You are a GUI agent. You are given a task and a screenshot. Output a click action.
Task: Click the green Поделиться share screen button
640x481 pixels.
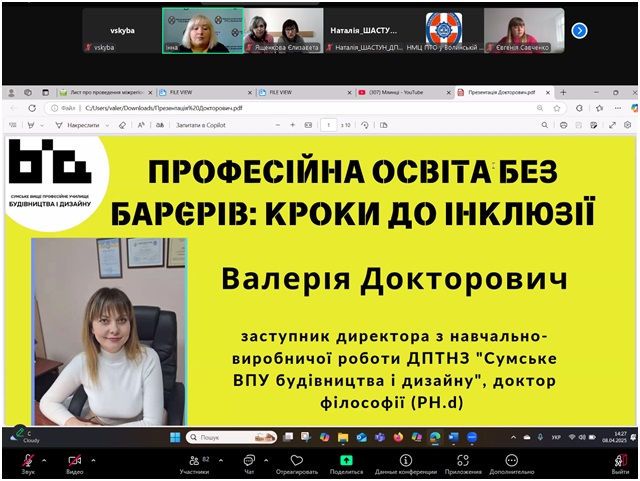[x=346, y=464]
